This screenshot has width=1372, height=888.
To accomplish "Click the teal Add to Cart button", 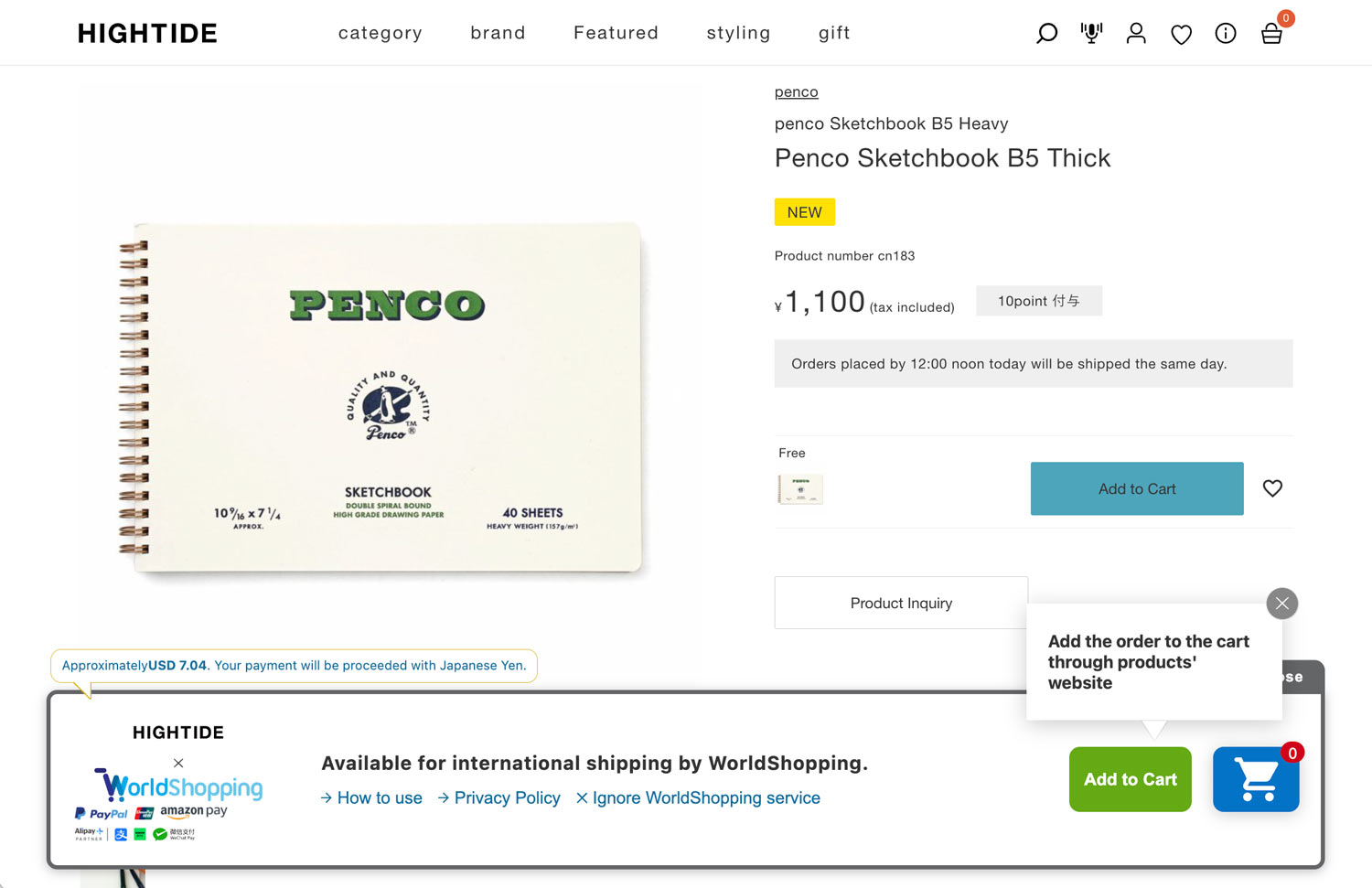I will click(1137, 488).
